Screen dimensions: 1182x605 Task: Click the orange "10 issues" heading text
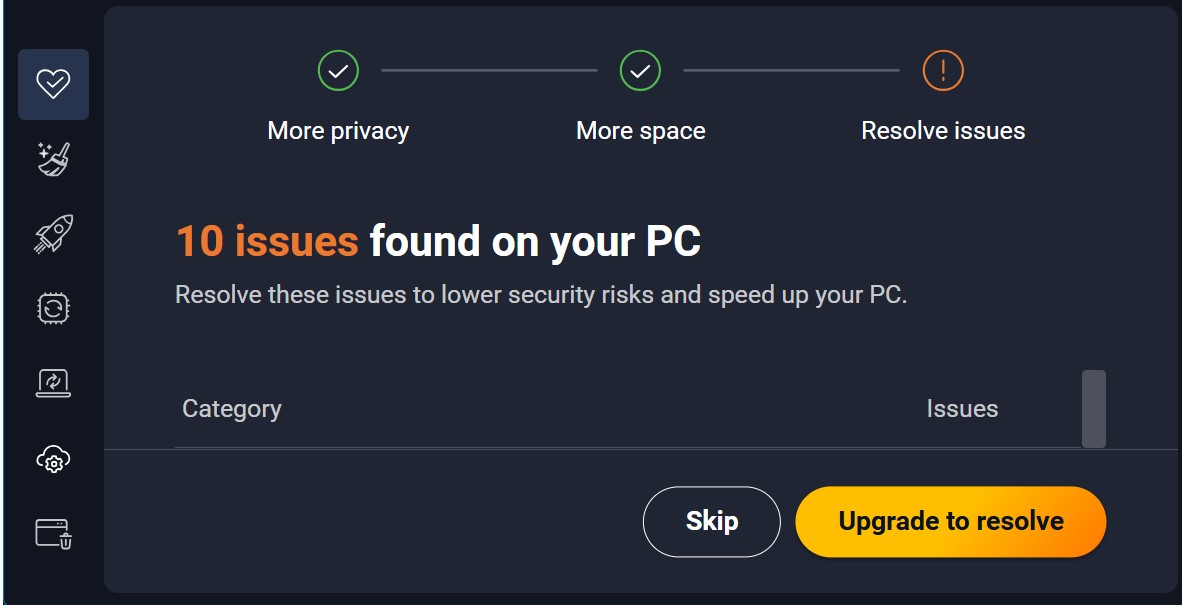click(x=267, y=241)
